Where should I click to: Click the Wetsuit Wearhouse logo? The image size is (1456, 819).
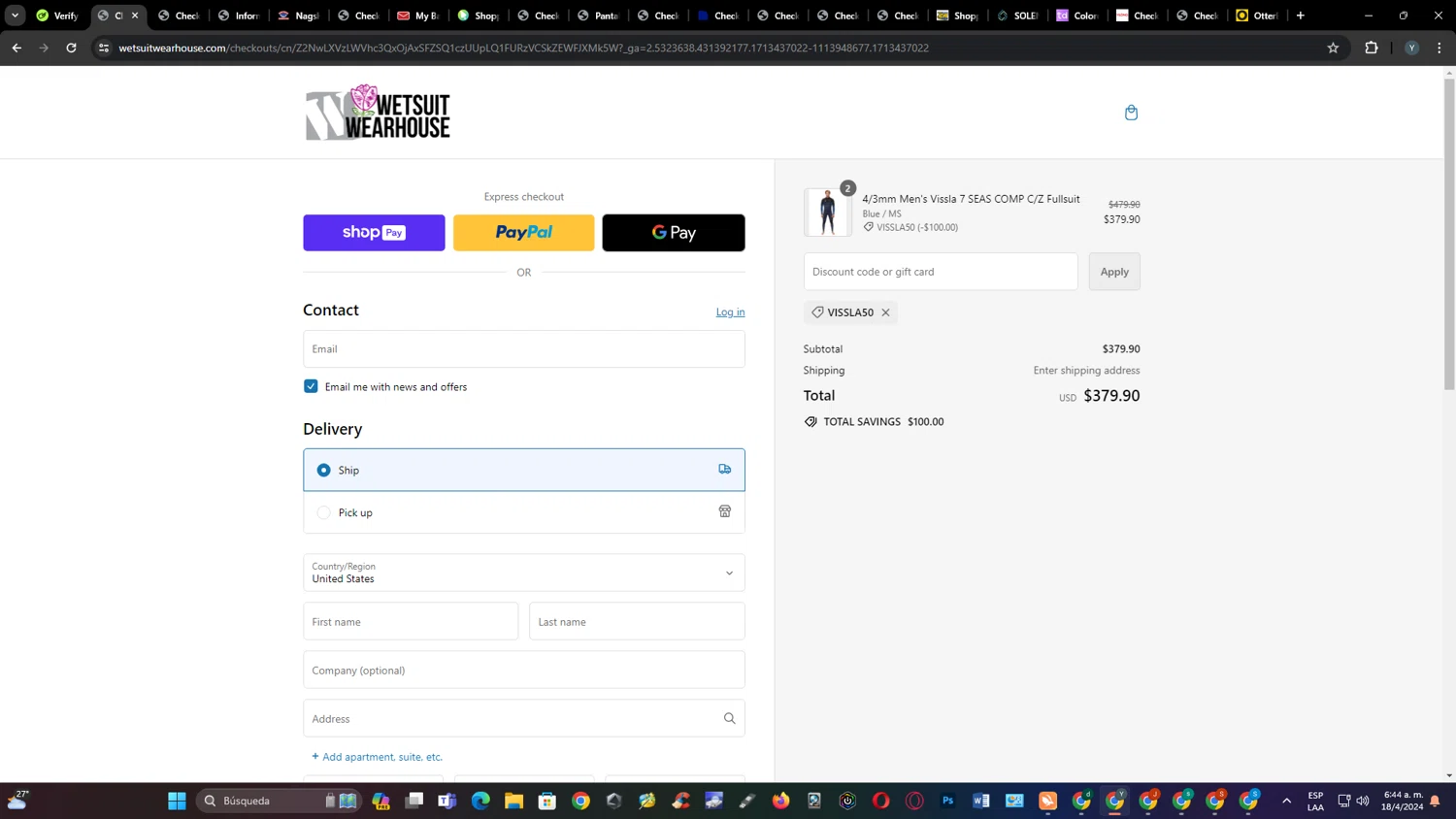(378, 113)
